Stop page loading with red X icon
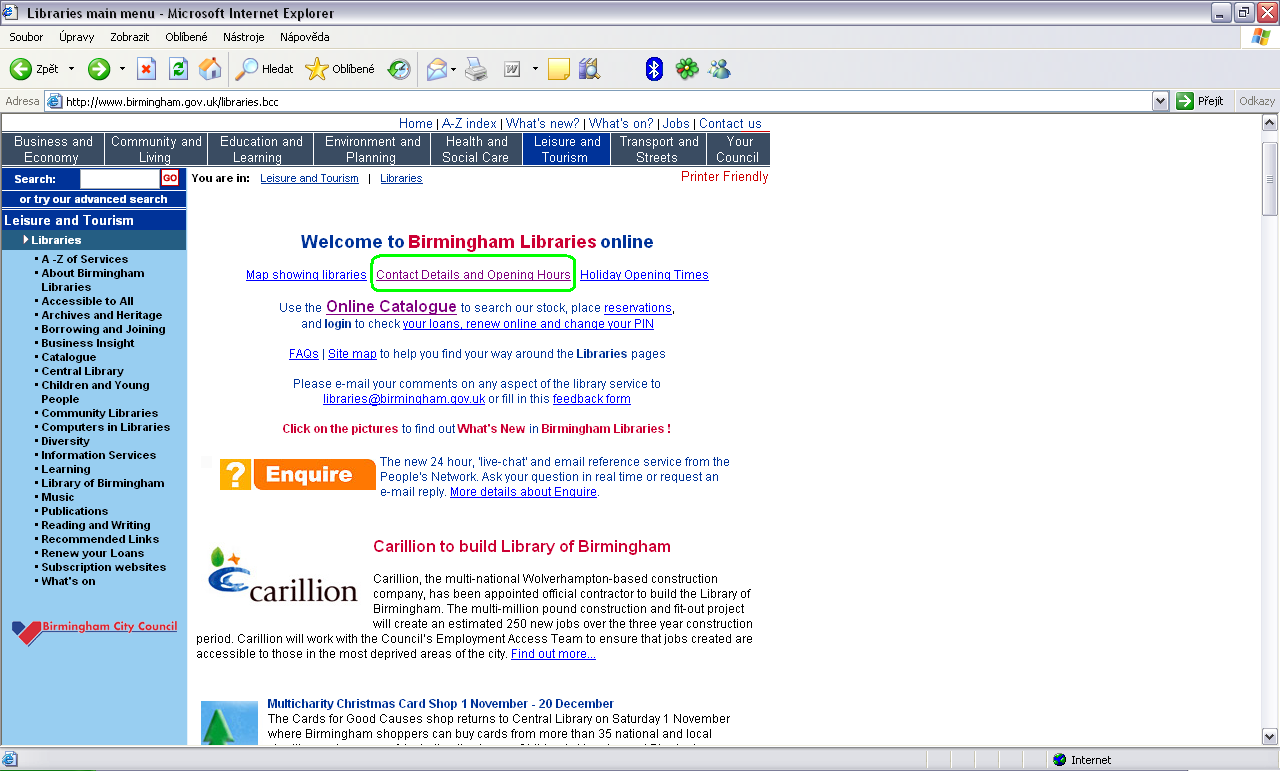The image size is (1280, 771). pyautogui.click(x=146, y=69)
